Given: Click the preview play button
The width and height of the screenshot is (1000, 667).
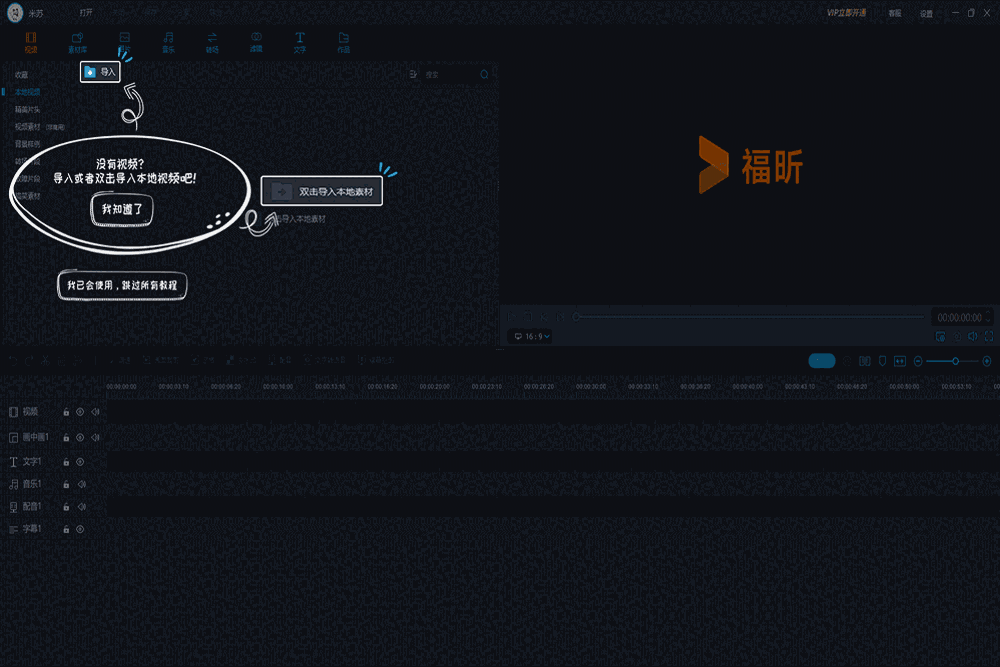Looking at the screenshot, I should (x=511, y=316).
